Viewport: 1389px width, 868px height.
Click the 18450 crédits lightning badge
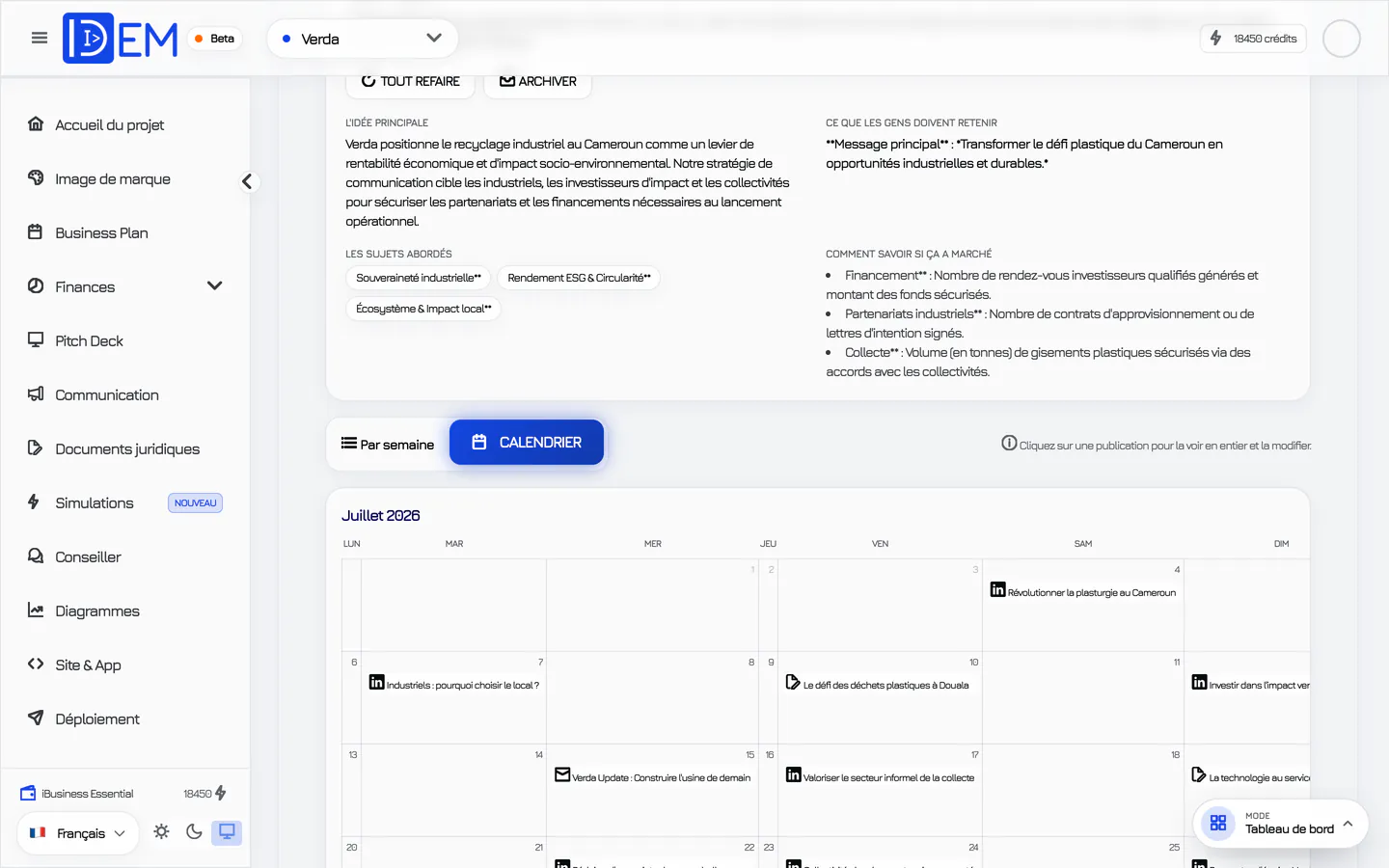pos(1253,39)
